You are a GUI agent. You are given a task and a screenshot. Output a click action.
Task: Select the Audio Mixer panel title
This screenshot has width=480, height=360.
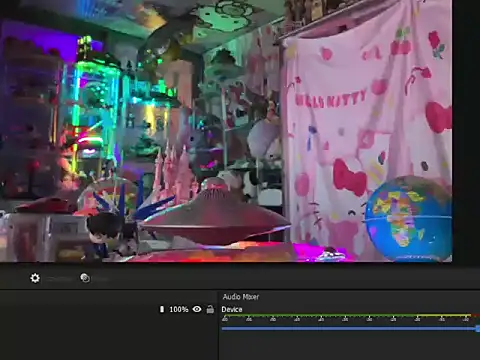pyautogui.click(x=241, y=297)
